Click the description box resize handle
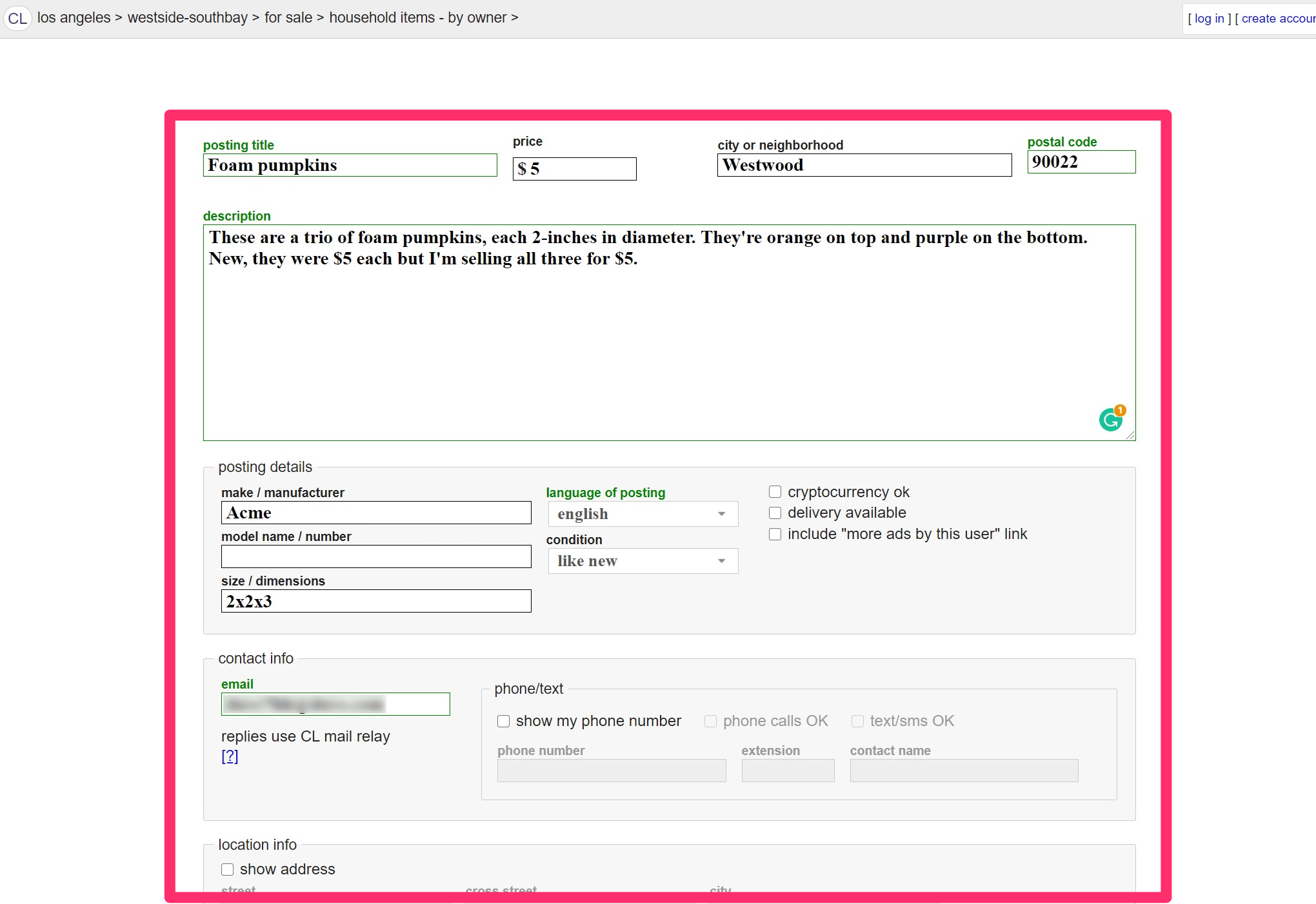 pyautogui.click(x=1130, y=436)
